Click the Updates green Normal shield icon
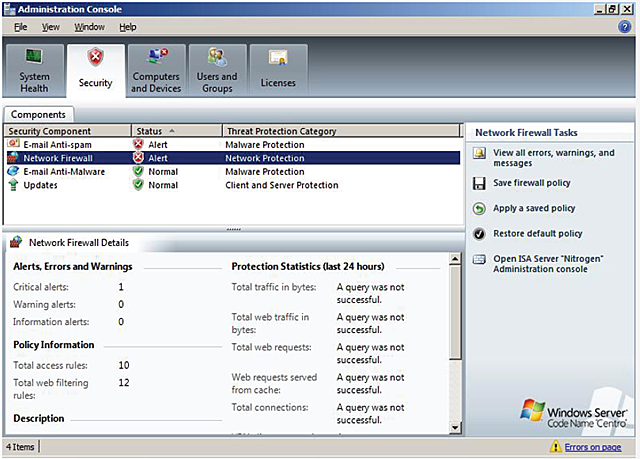Screen dimensions: 640x459 point(138,184)
